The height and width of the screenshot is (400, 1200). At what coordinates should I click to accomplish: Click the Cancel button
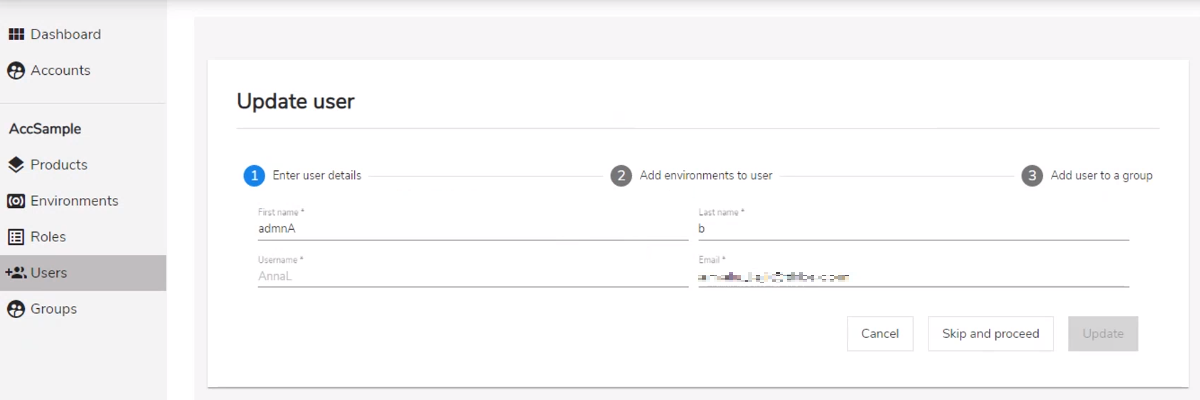(x=880, y=334)
